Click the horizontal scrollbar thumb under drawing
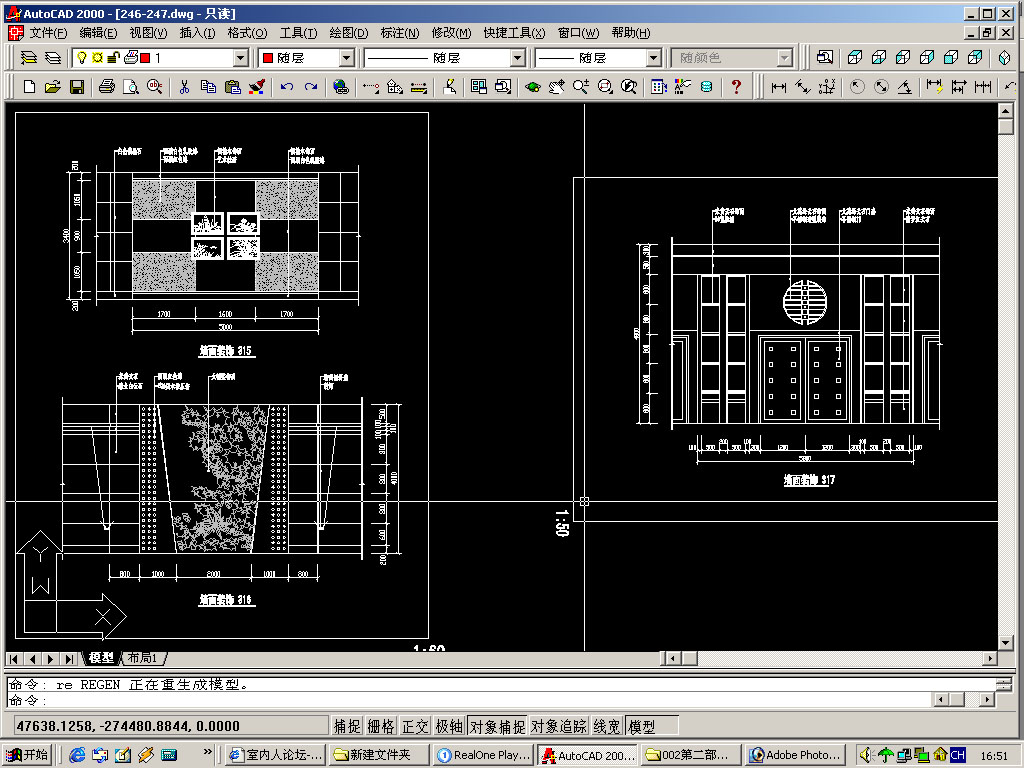Viewport: 1024px width, 768px height. tap(690, 658)
